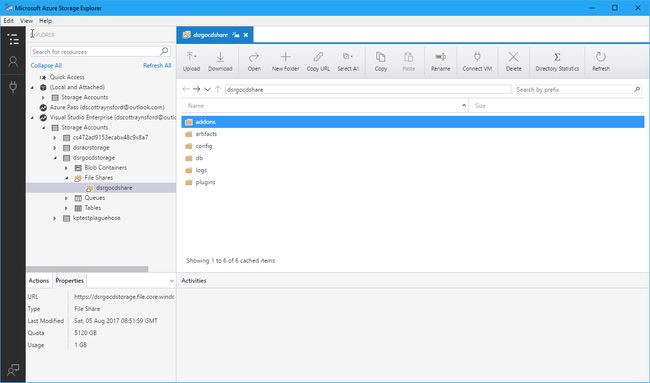Click the Refresh All link
The height and width of the screenshot is (383, 650).
tap(157, 65)
